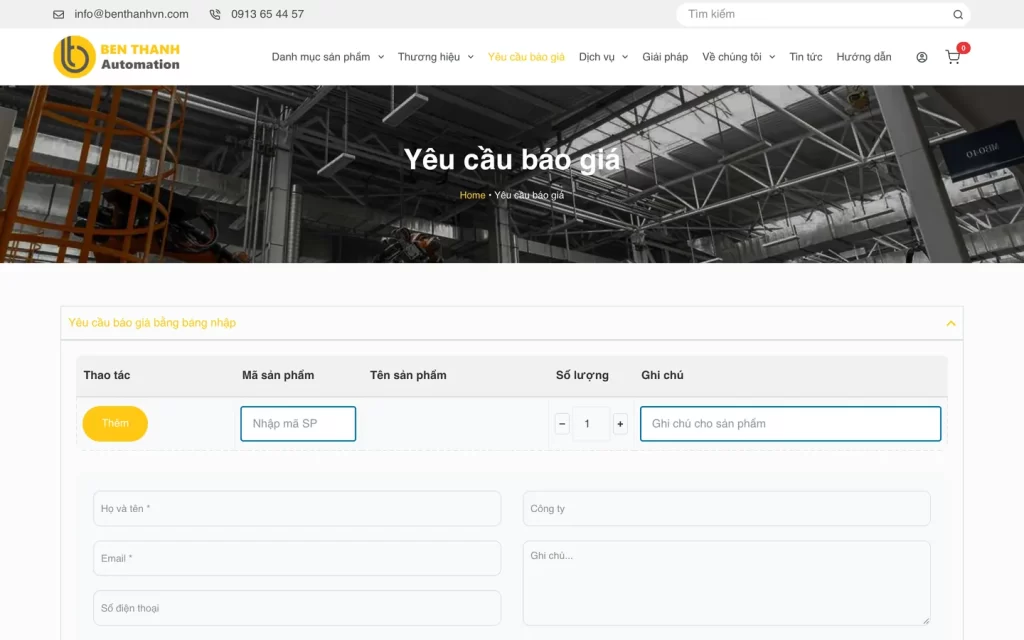Open the user account icon

coord(921,57)
